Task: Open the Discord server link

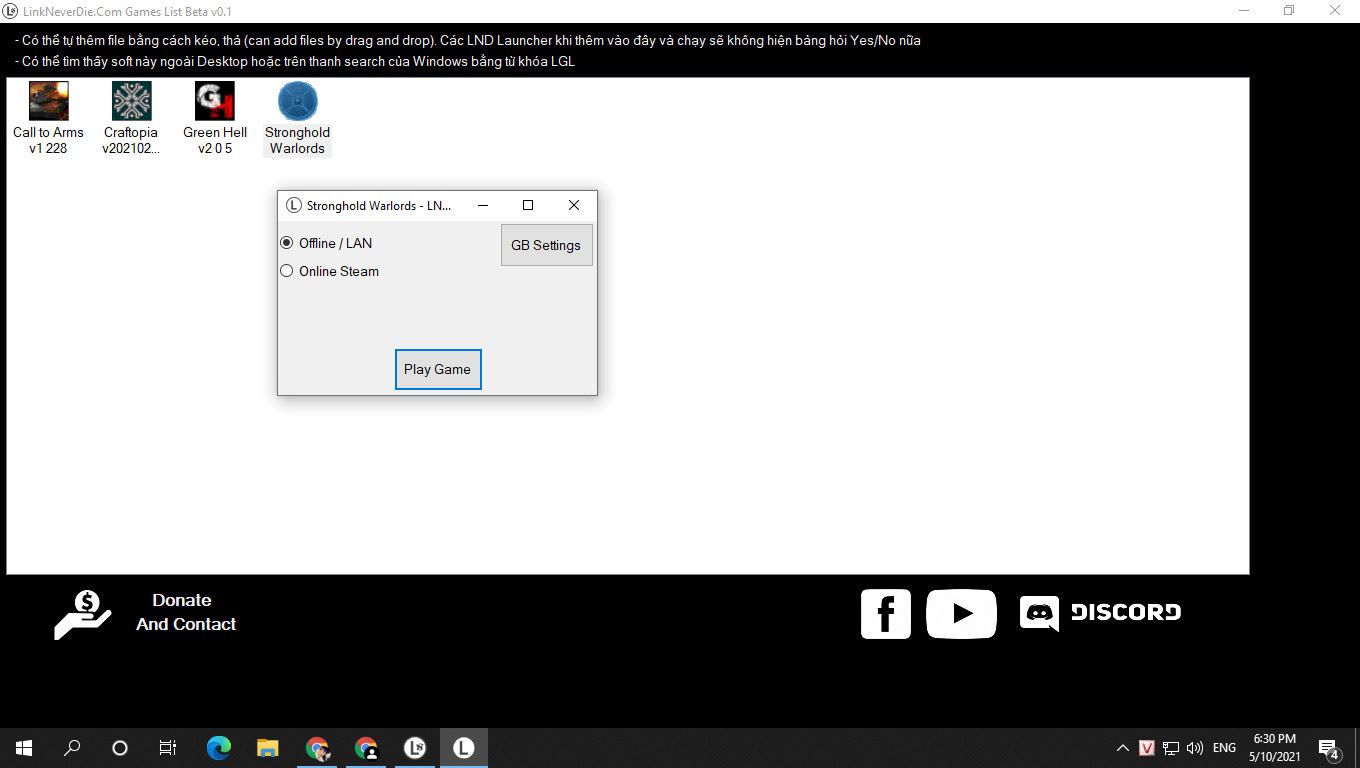Action: coord(1100,613)
